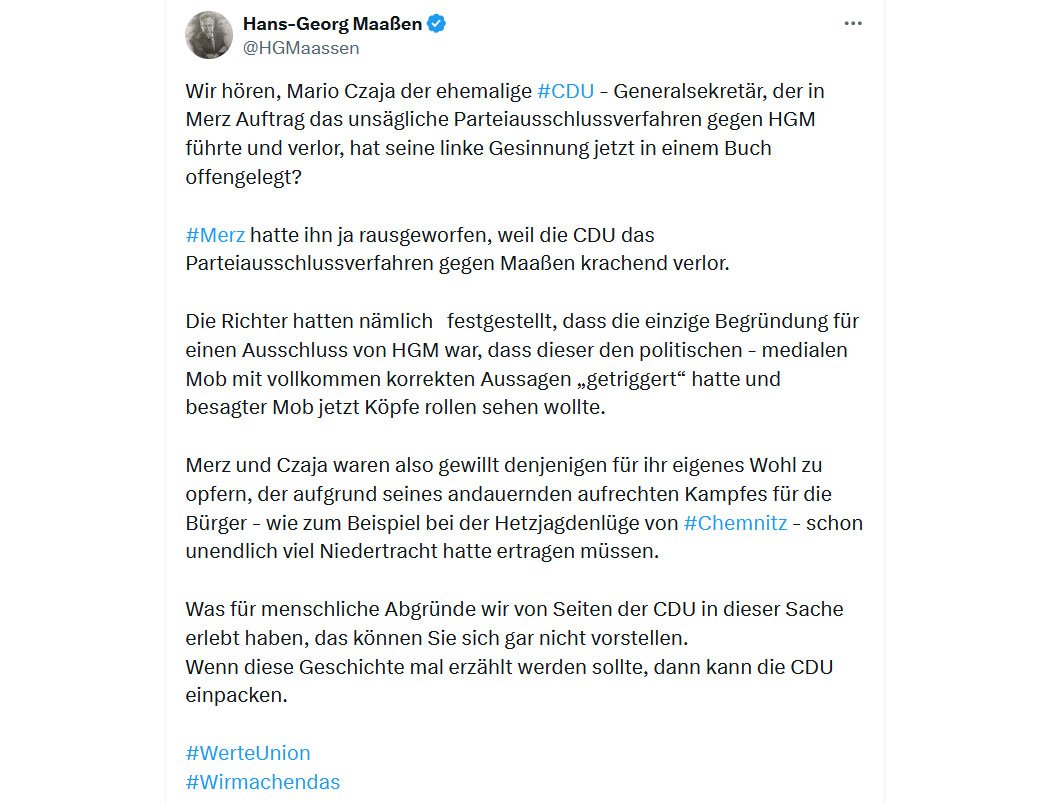Viewport: 1050px width, 804px height.
Task: Open Hans-Georg Maaßen's profile avatar
Action: 209,35
